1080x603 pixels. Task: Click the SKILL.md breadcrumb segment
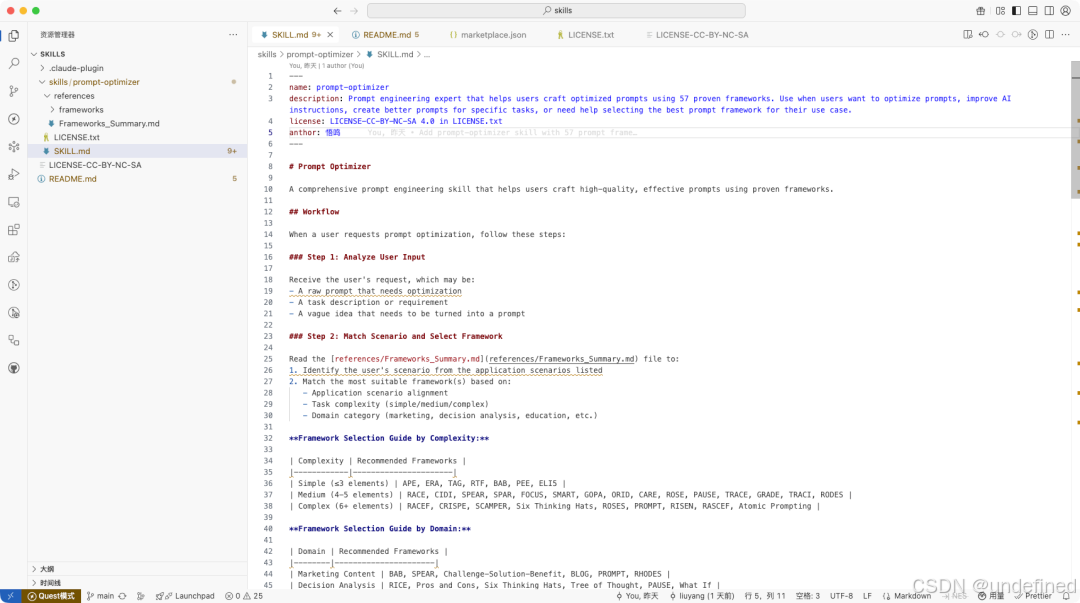click(389, 54)
